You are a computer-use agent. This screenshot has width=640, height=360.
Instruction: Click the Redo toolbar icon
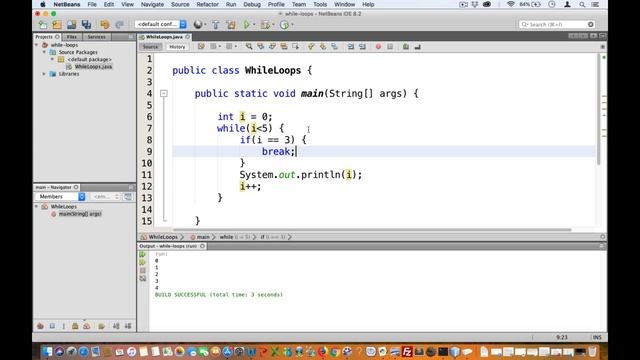point(119,24)
